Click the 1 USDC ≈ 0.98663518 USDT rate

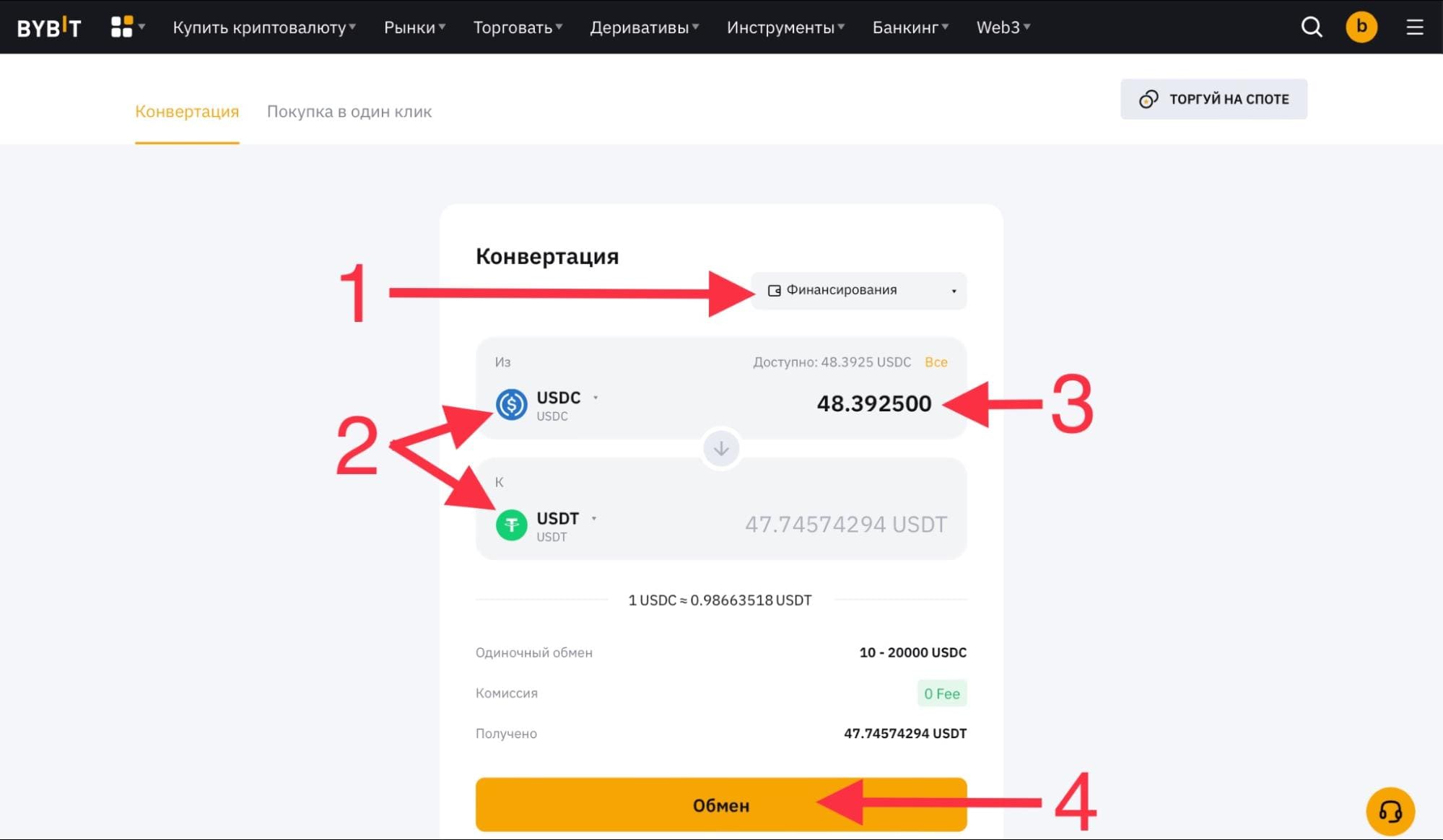pyautogui.click(x=720, y=600)
